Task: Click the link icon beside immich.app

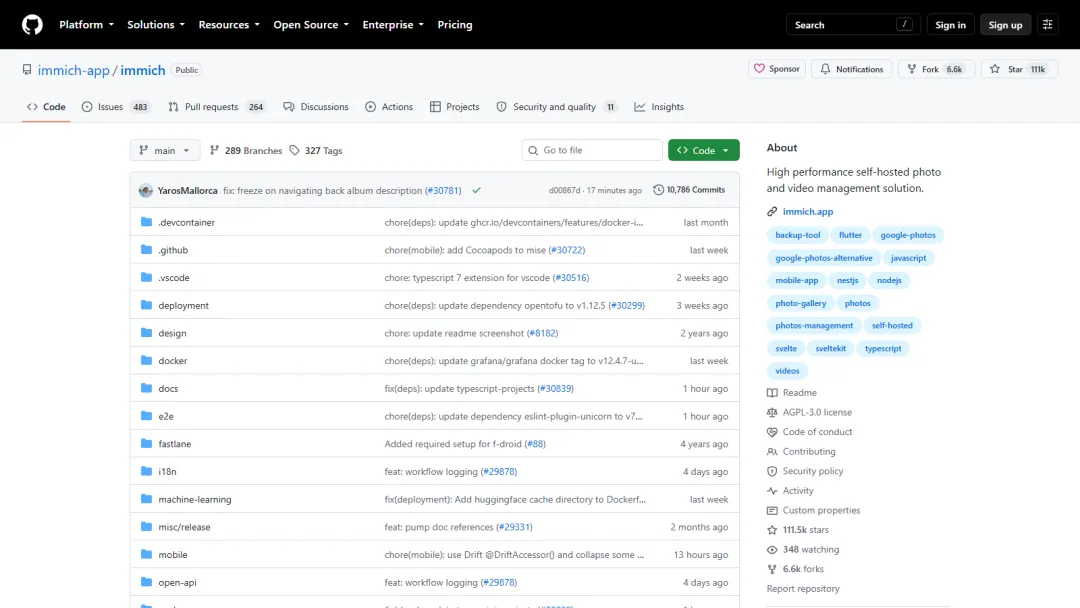Action: click(772, 211)
